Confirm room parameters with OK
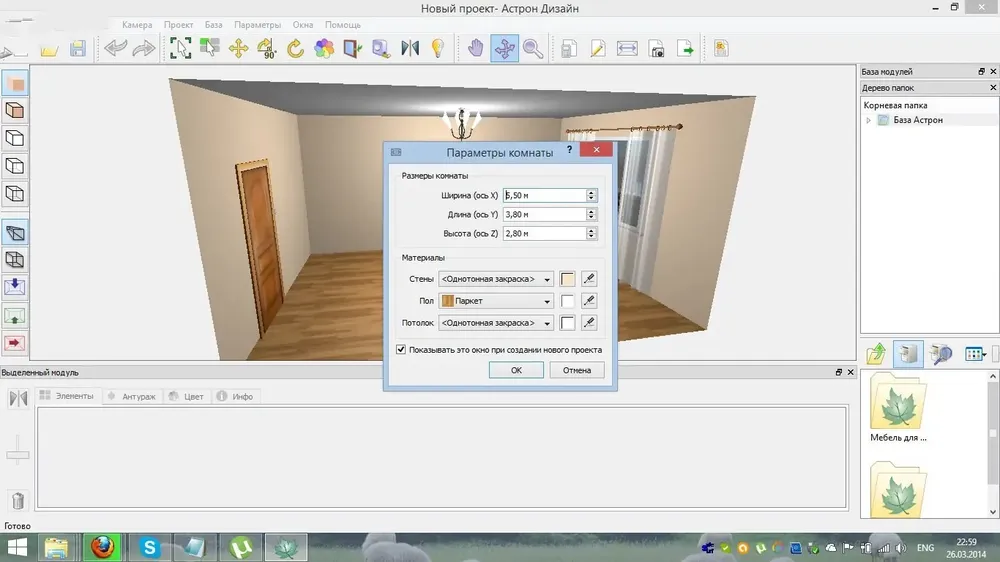This screenshot has height=562, width=1000. click(x=516, y=370)
